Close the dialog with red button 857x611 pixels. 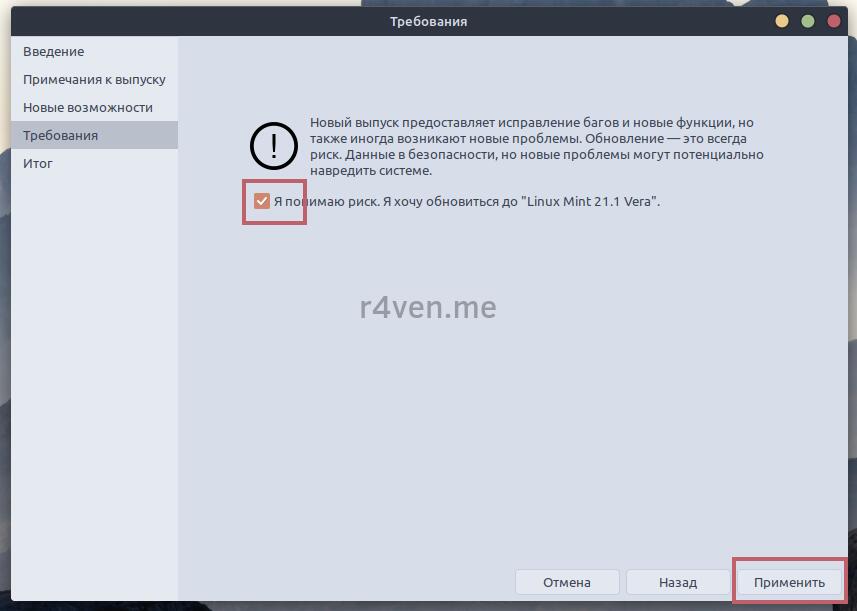[834, 21]
